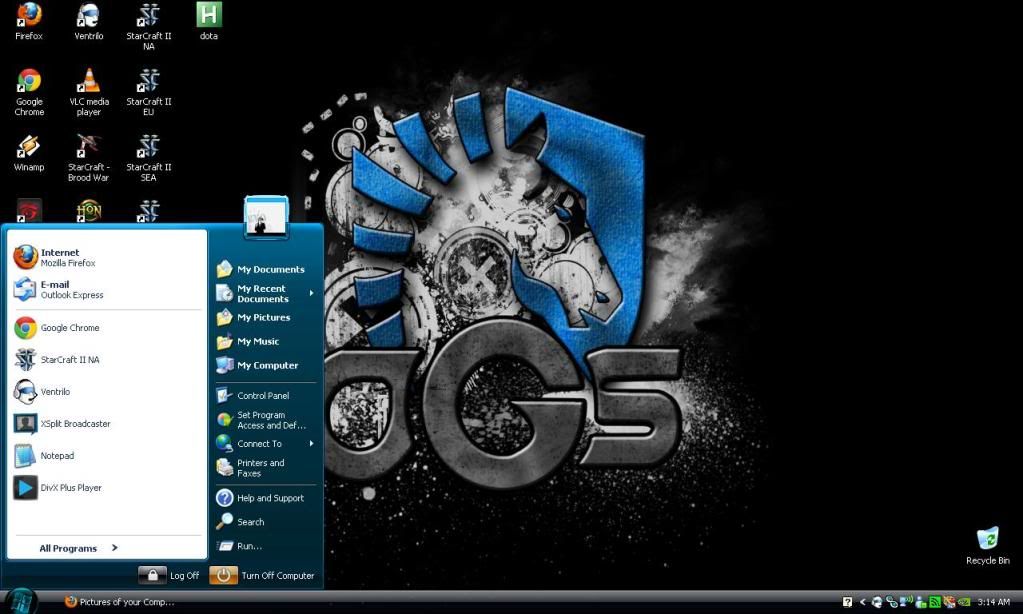The height and width of the screenshot is (614, 1023).
Task: Open Recycle Bin on desktop
Action: pyautogui.click(x=987, y=540)
